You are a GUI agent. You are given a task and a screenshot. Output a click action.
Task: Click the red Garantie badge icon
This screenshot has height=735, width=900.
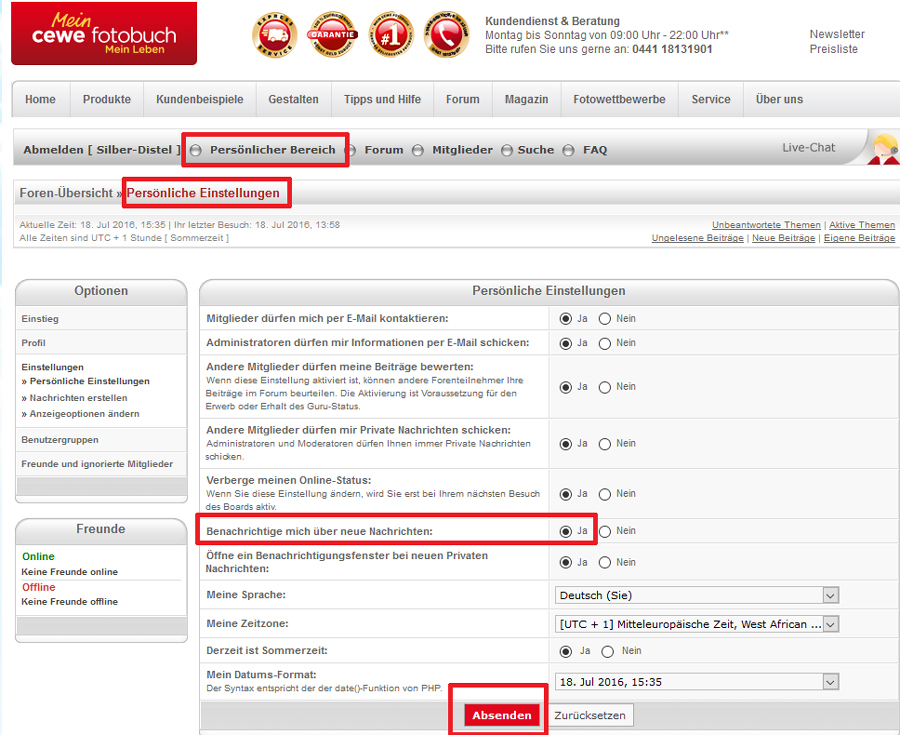(332, 34)
